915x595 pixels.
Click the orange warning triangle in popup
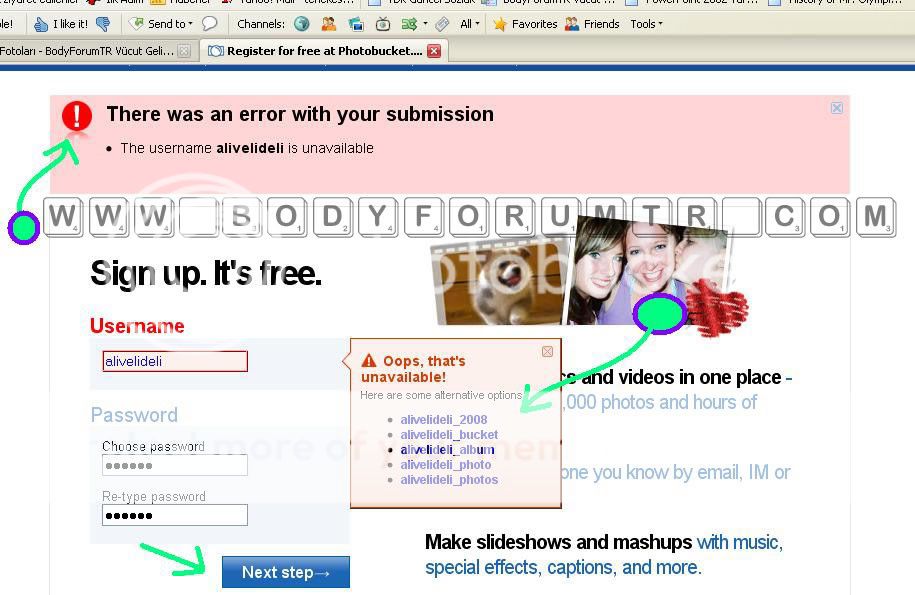[x=369, y=360]
